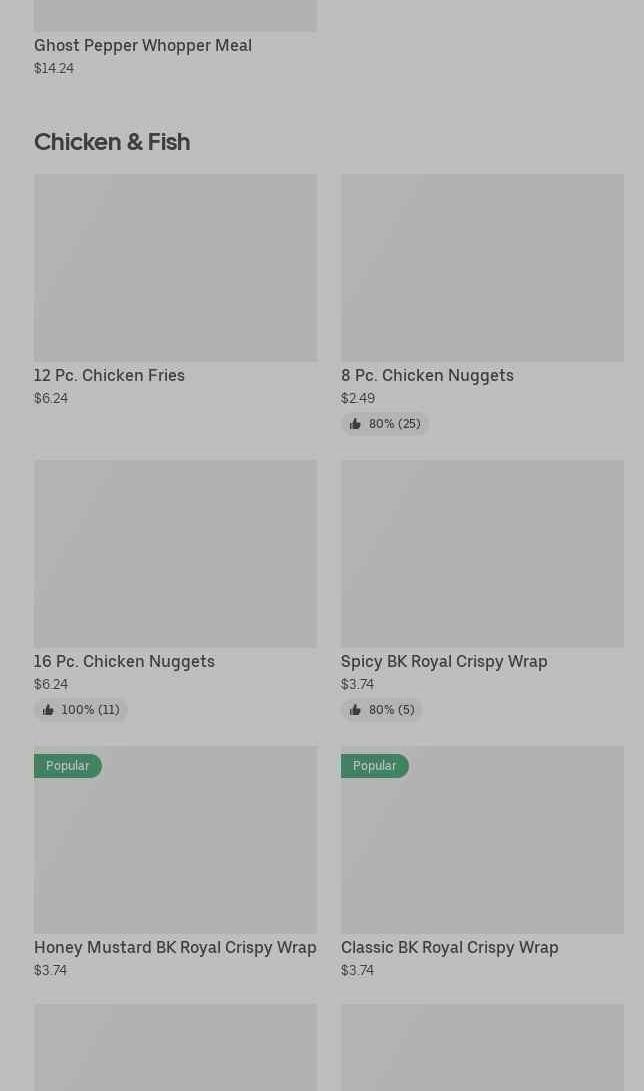Screen dimensions: 644x1091
Task: Select Classic BK Royal Crispy Wrap title
Action: coord(449,948)
